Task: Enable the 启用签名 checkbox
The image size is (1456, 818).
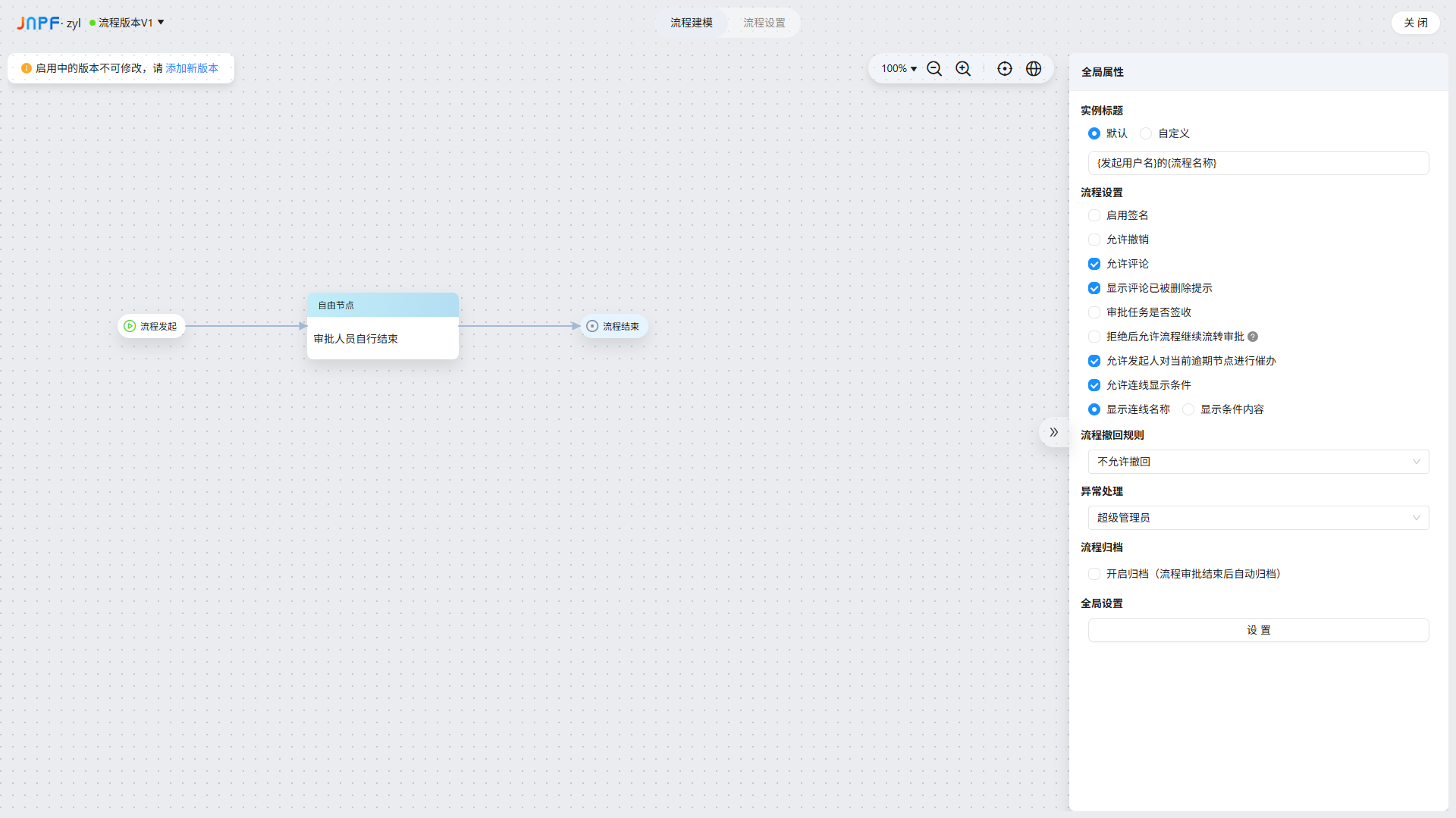Action: coord(1094,215)
